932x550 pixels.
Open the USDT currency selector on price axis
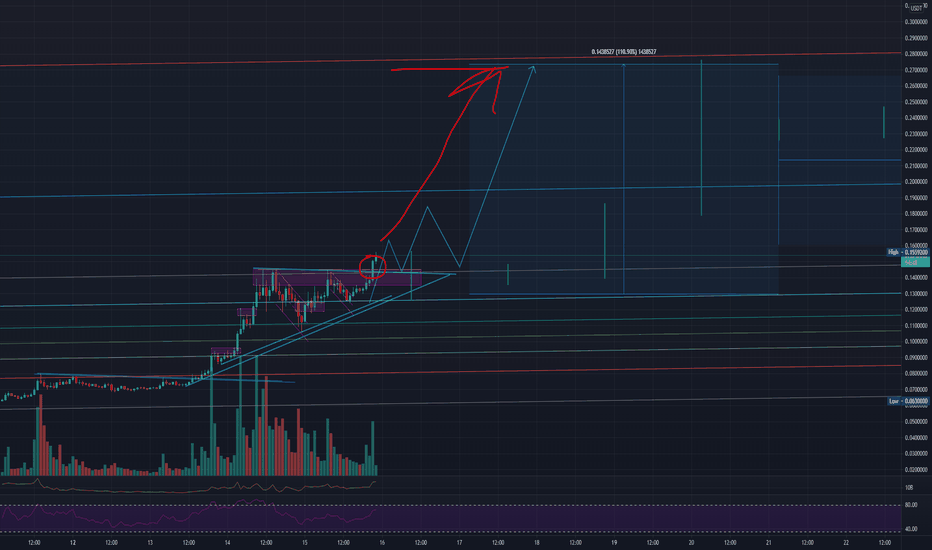(x=917, y=8)
